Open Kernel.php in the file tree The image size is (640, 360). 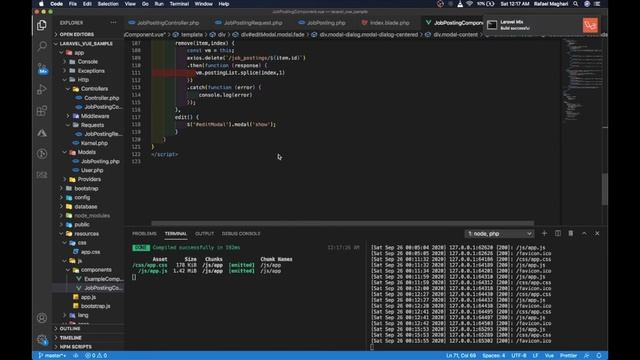[94, 143]
